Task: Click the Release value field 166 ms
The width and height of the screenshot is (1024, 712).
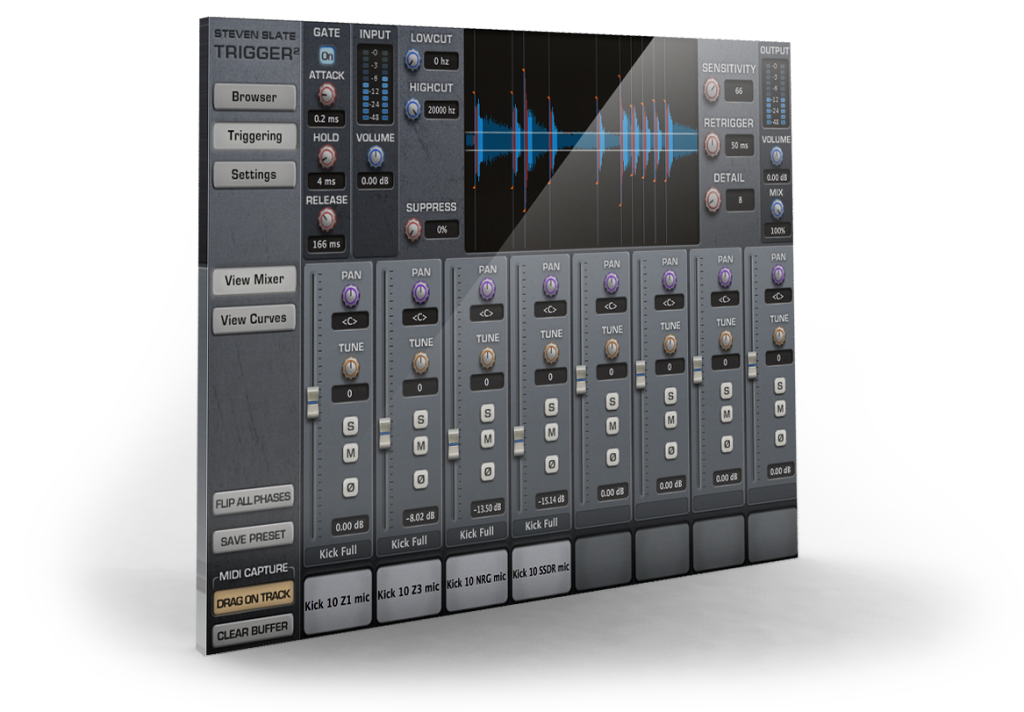Action: (326, 244)
